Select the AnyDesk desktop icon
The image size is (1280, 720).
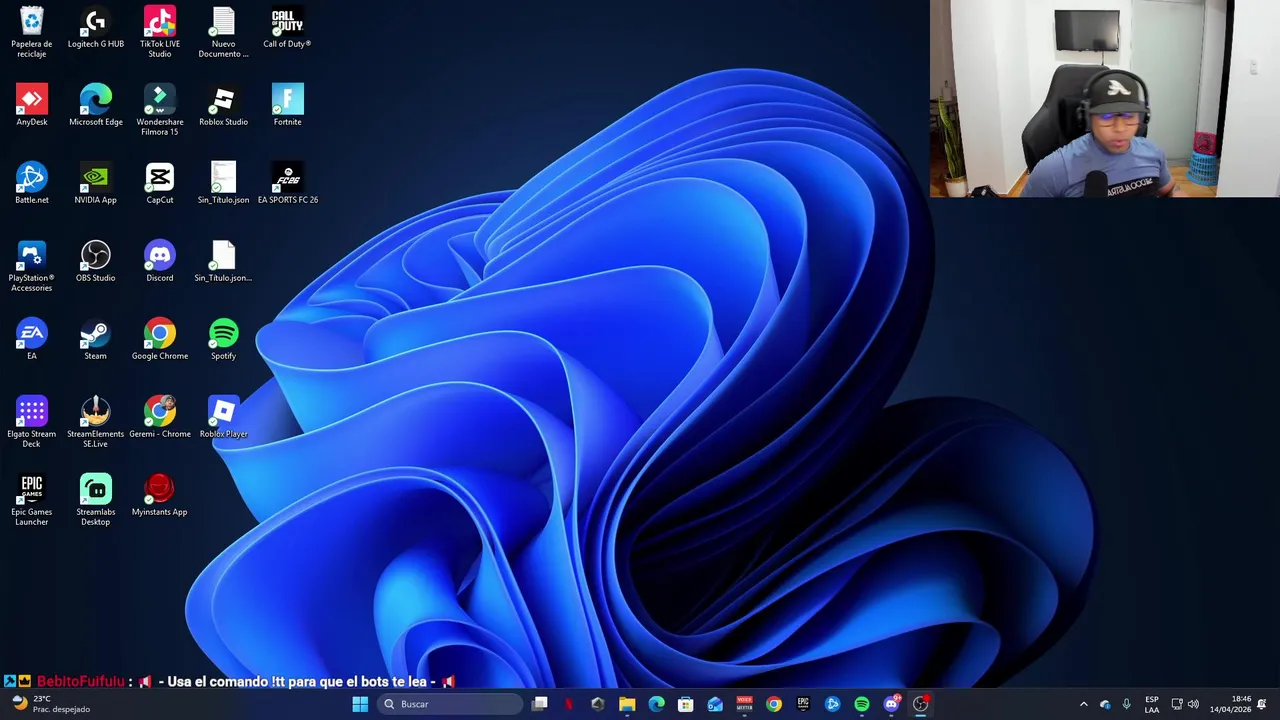32,106
